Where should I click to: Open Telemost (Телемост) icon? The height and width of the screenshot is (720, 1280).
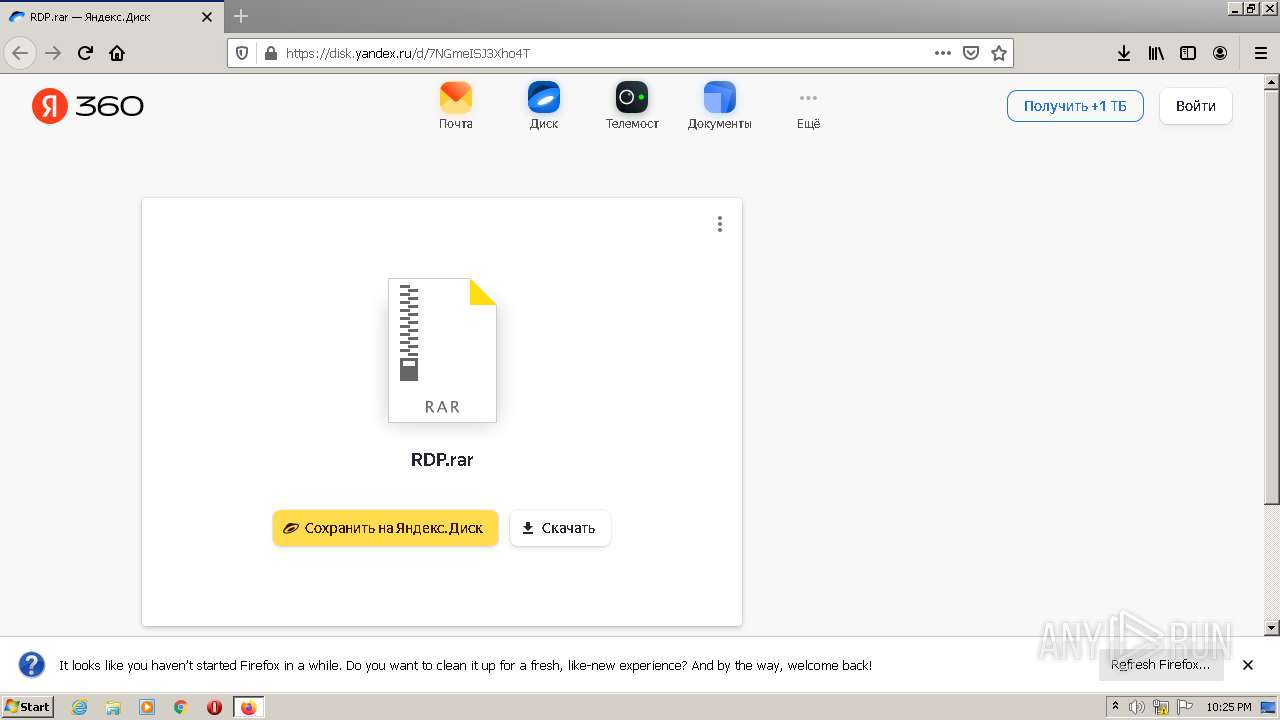632,105
